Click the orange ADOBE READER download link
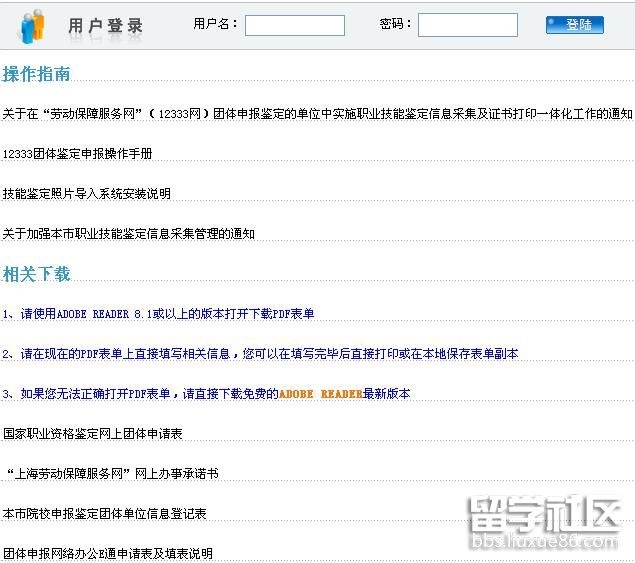 320,394
